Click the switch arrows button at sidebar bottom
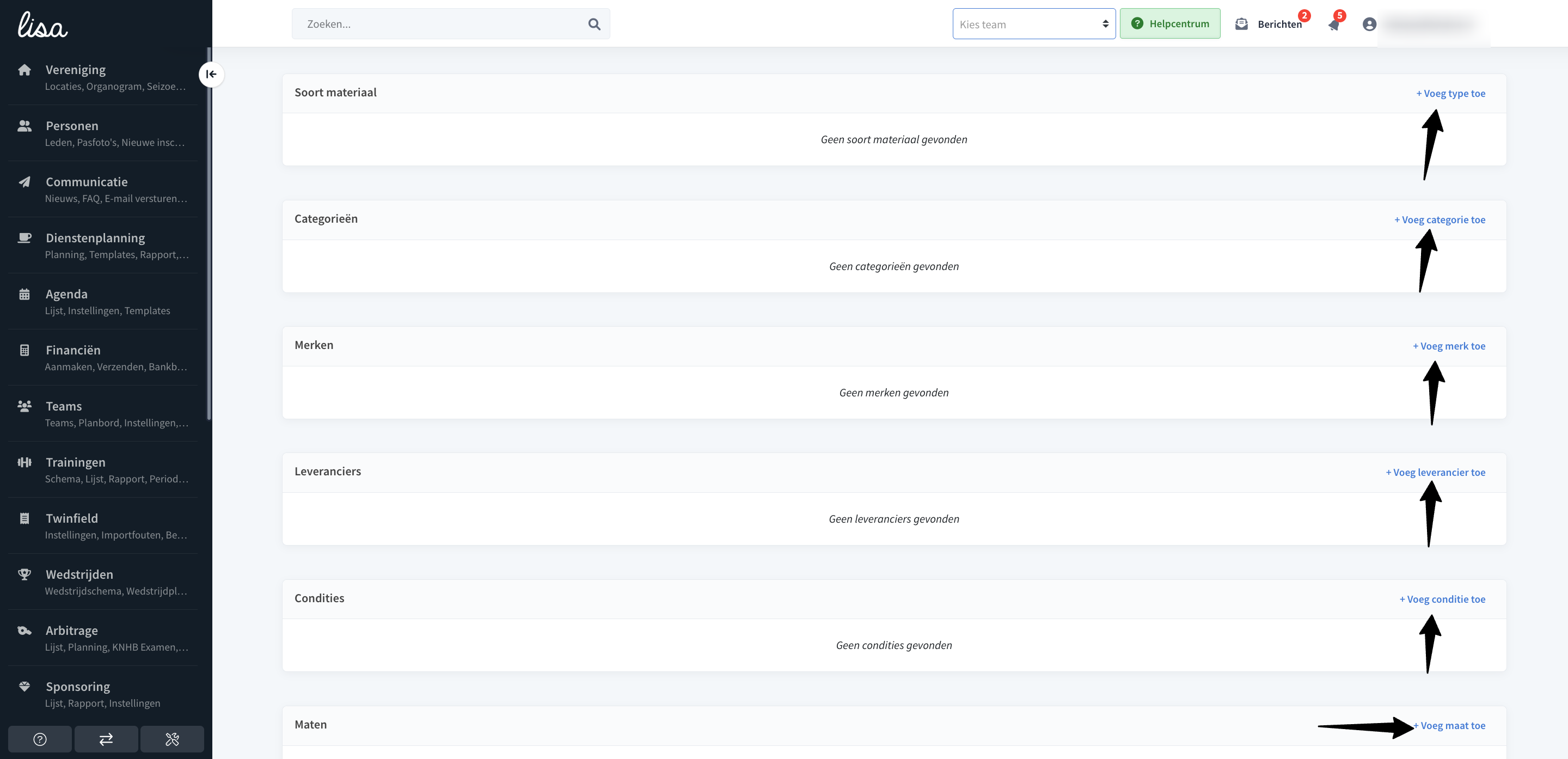Screen dimensions: 1568x759 (106, 739)
